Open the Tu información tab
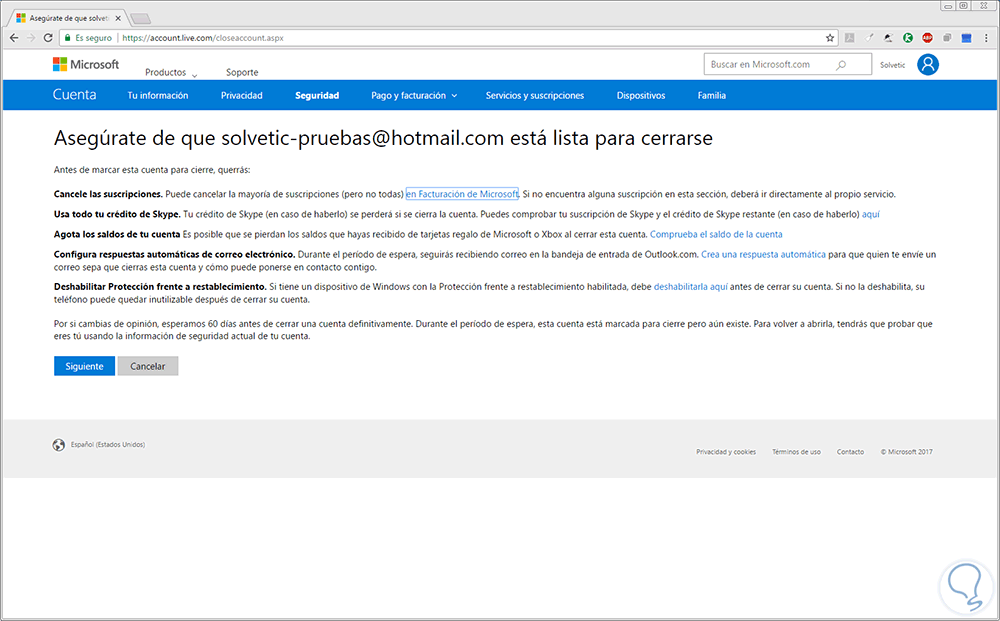 click(x=158, y=96)
